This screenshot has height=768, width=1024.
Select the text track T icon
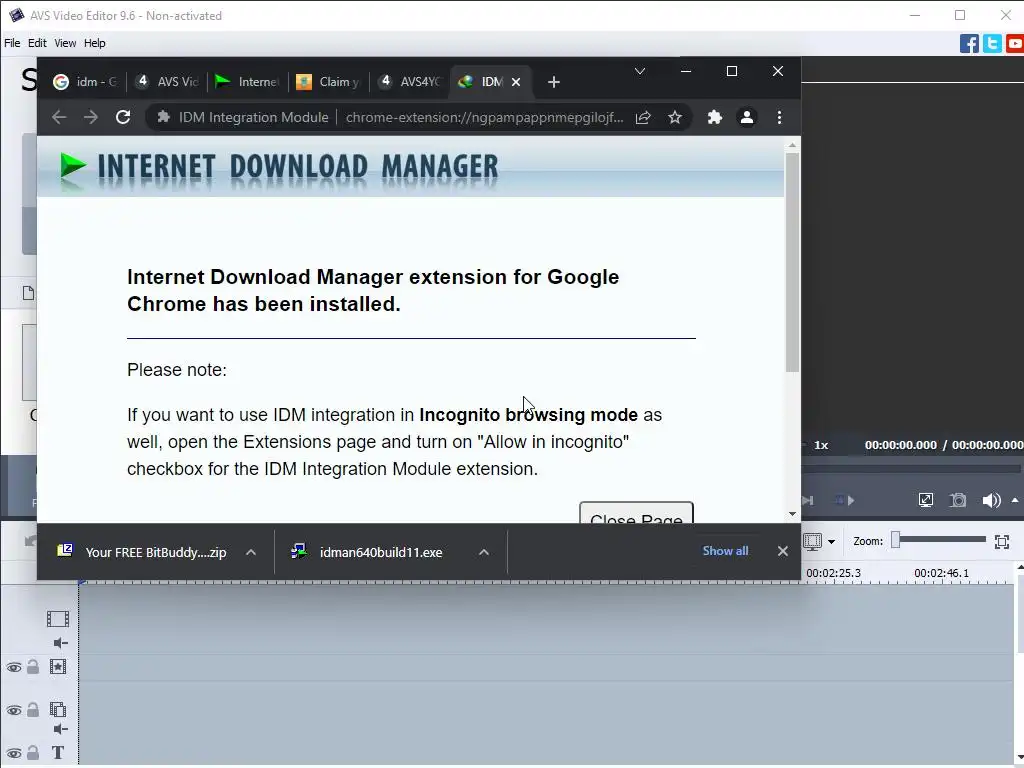pyautogui.click(x=58, y=753)
